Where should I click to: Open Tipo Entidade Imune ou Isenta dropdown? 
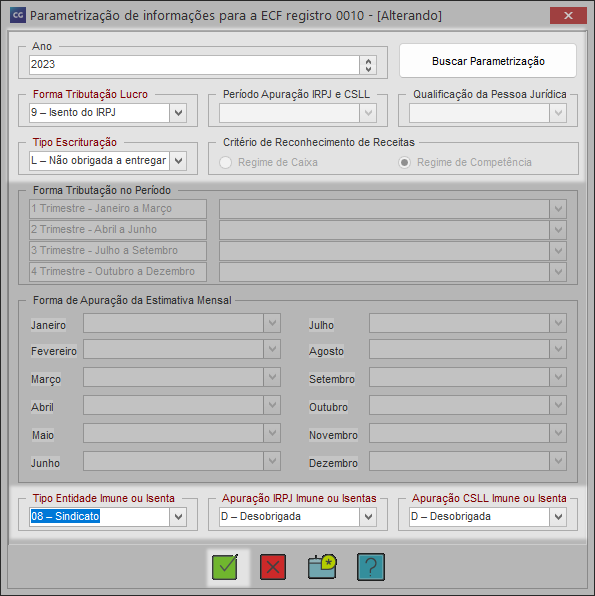pyautogui.click(x=178, y=517)
